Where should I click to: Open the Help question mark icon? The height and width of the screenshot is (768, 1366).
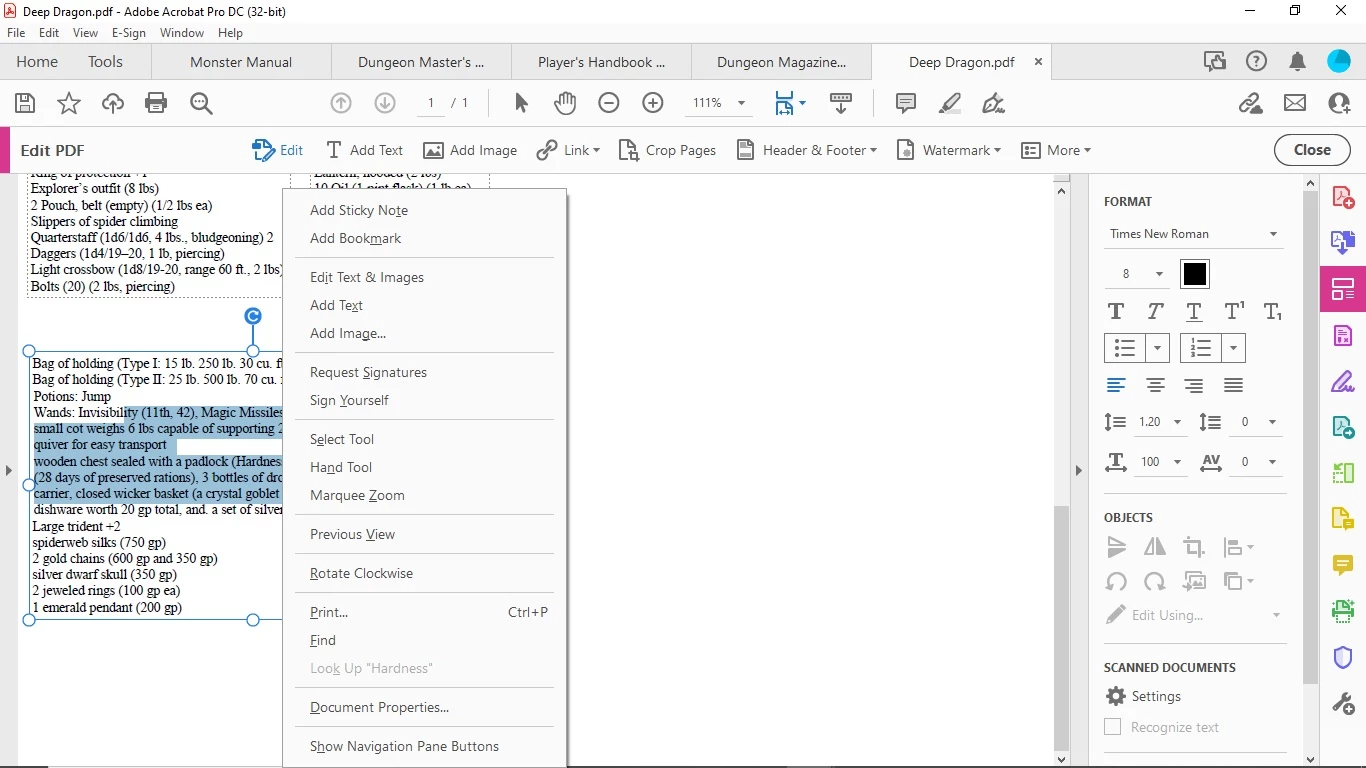tap(1256, 62)
